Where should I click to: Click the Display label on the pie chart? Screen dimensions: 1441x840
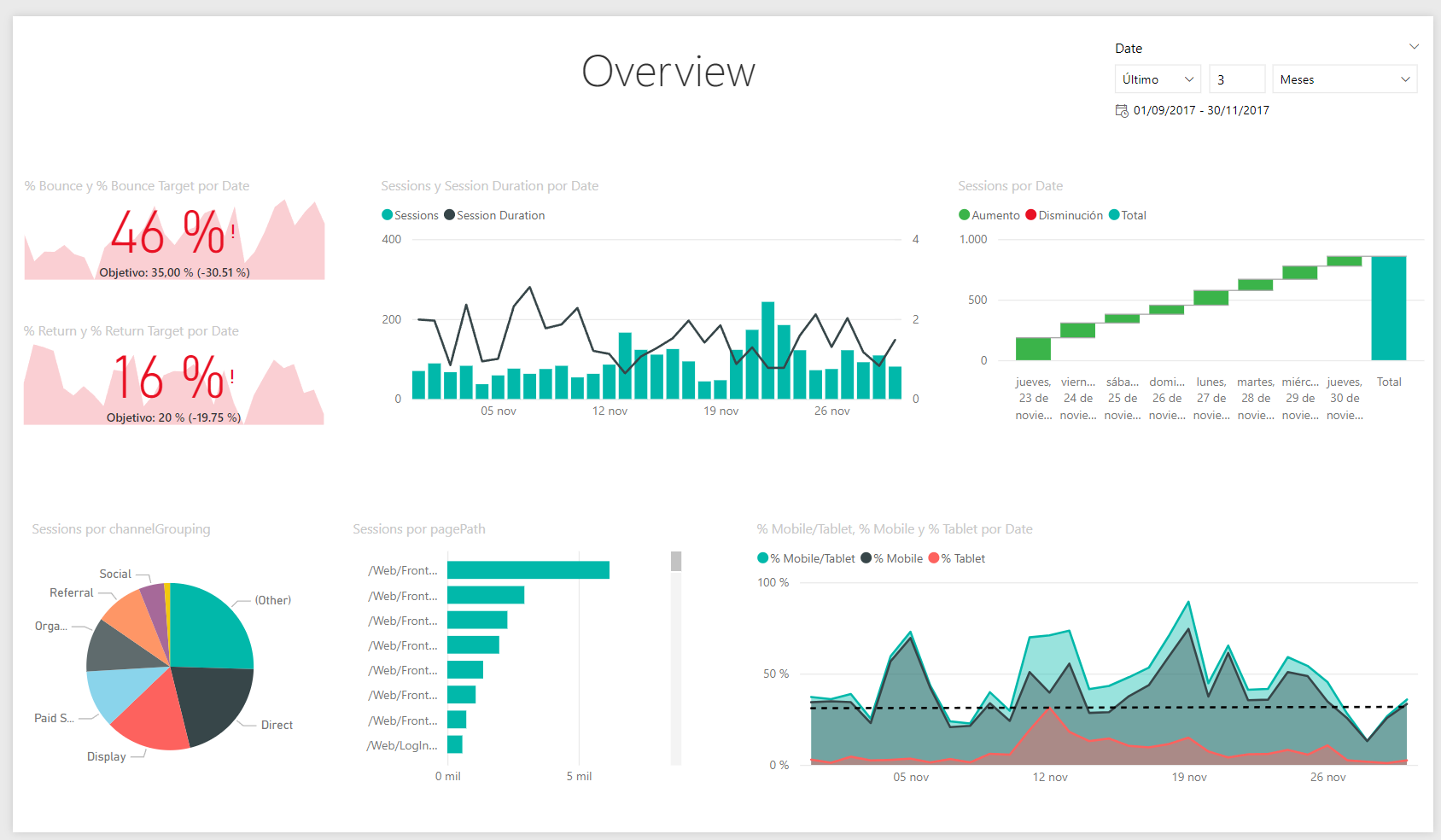pyautogui.click(x=106, y=757)
